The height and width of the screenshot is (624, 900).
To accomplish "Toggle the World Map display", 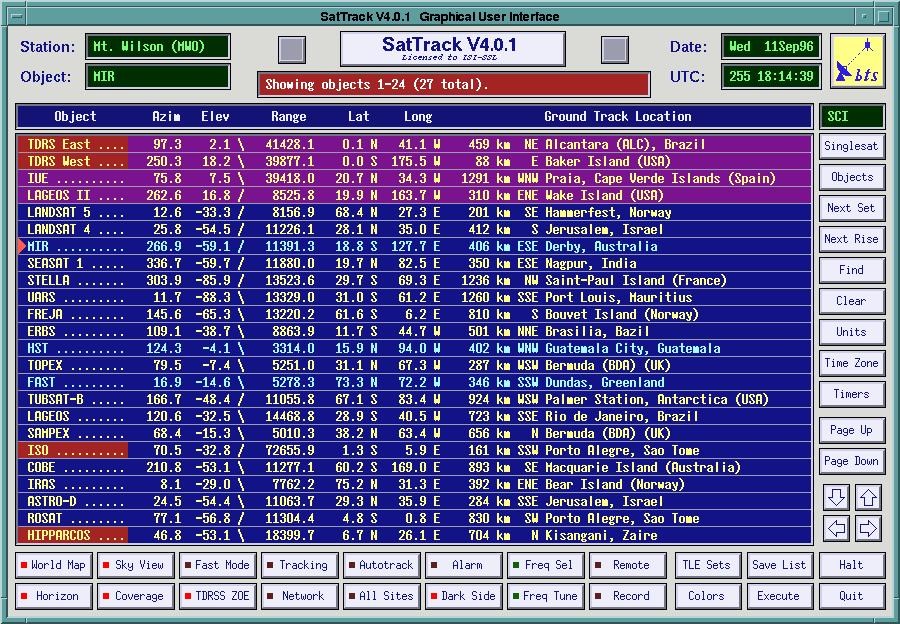I will click(52, 565).
